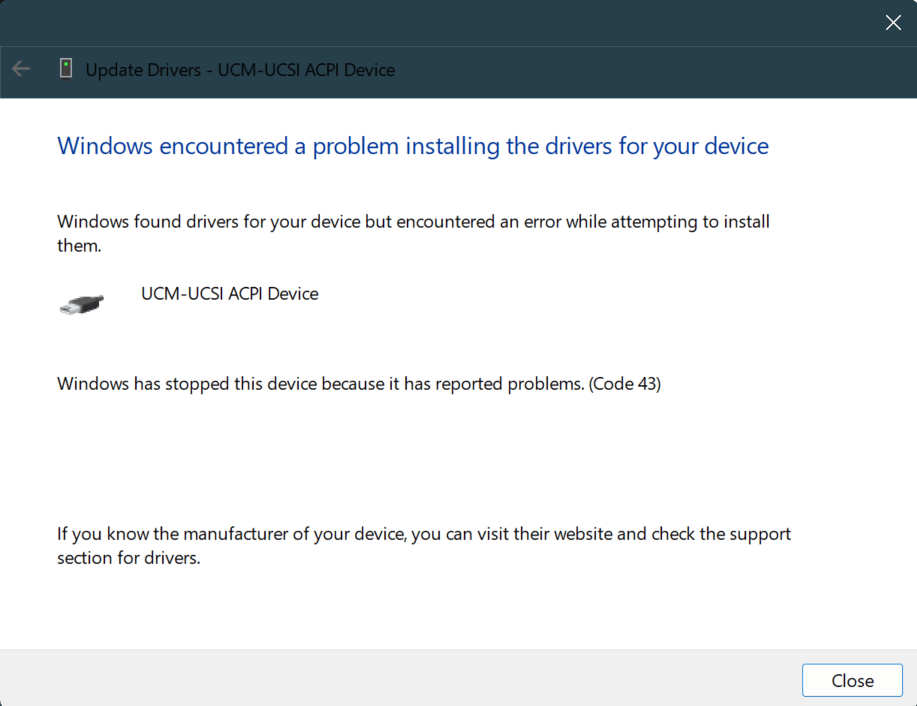Screen dimensions: 917x706
Task: Click the arrow icon at the top left
Action: 20,69
